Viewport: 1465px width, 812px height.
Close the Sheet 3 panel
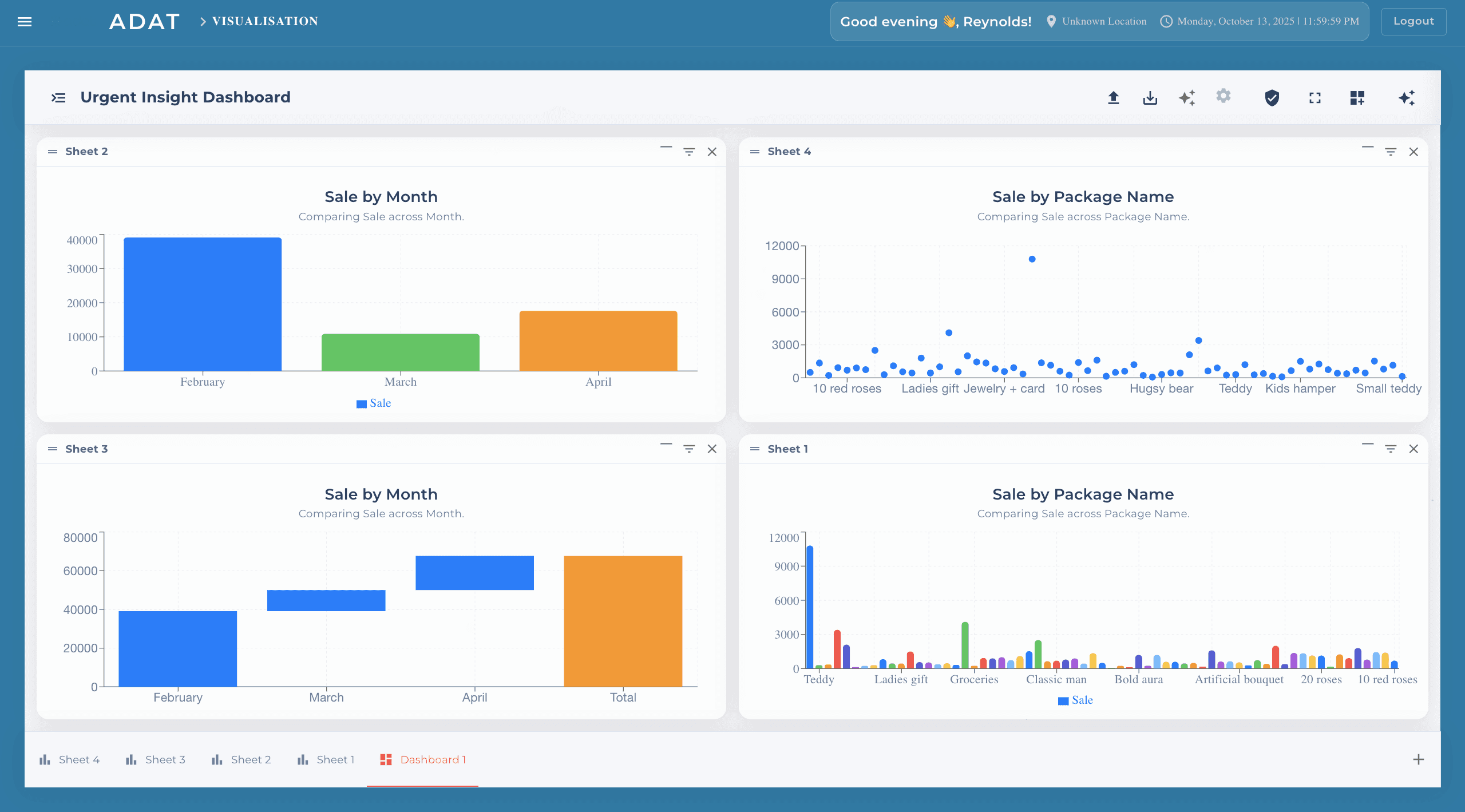click(x=712, y=449)
